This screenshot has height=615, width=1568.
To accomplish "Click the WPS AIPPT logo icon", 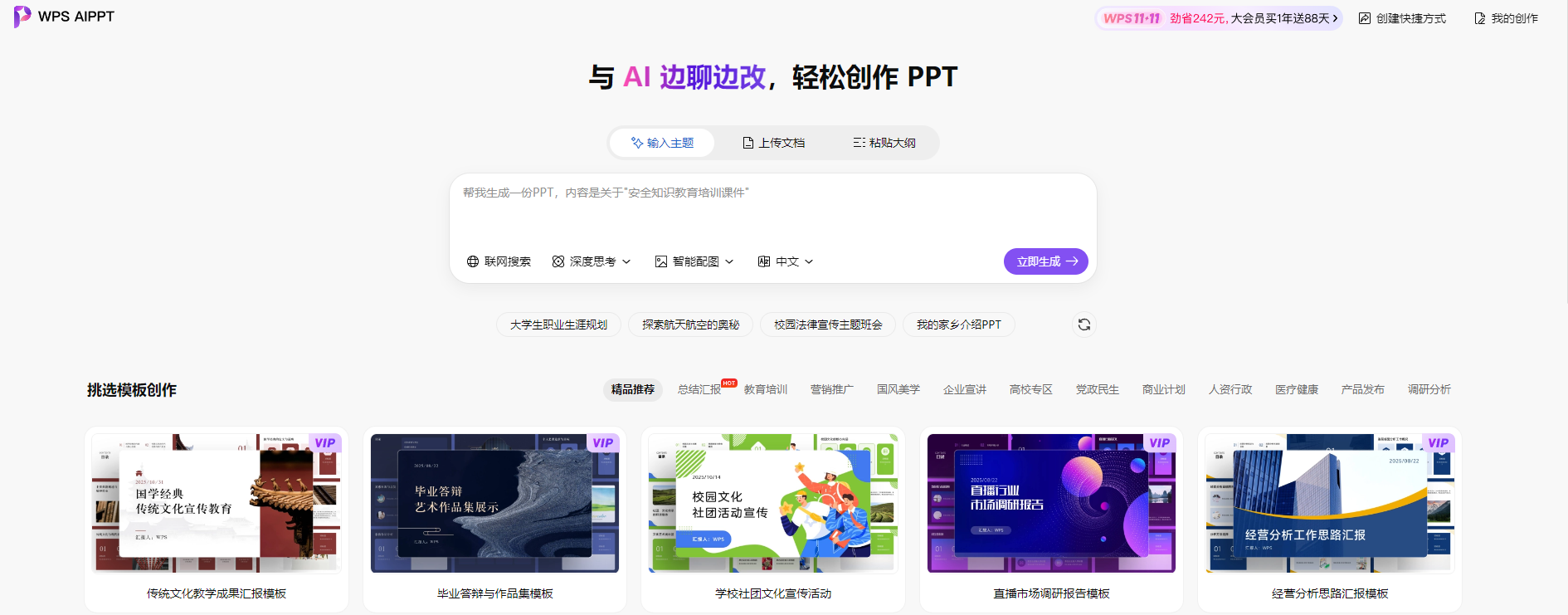I will click(x=22, y=17).
